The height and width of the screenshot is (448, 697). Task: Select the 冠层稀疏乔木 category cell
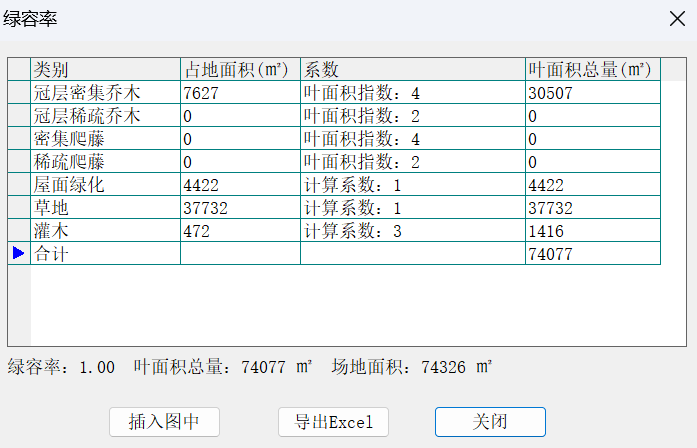[x=105, y=116]
